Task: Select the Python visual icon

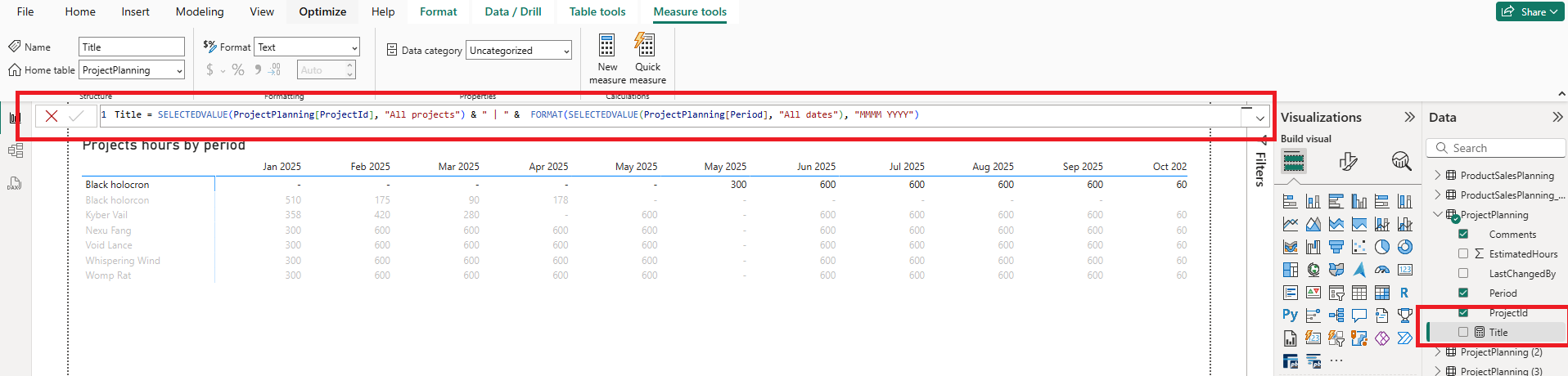Action: 1290,315
